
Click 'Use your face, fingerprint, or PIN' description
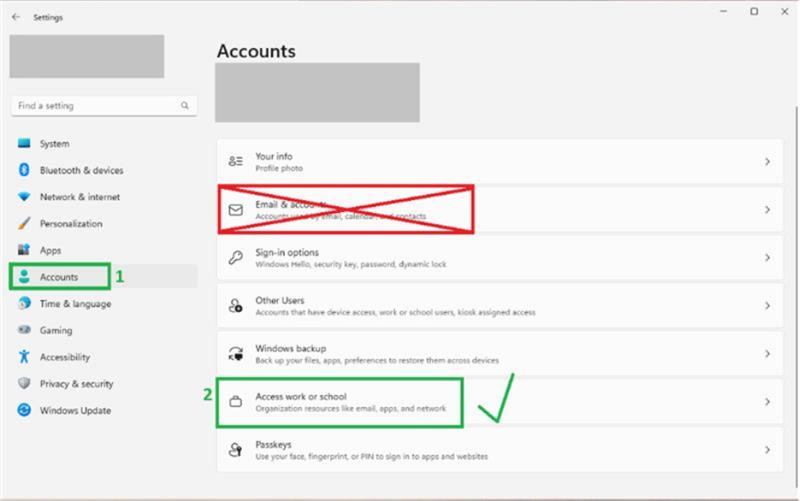point(371,456)
